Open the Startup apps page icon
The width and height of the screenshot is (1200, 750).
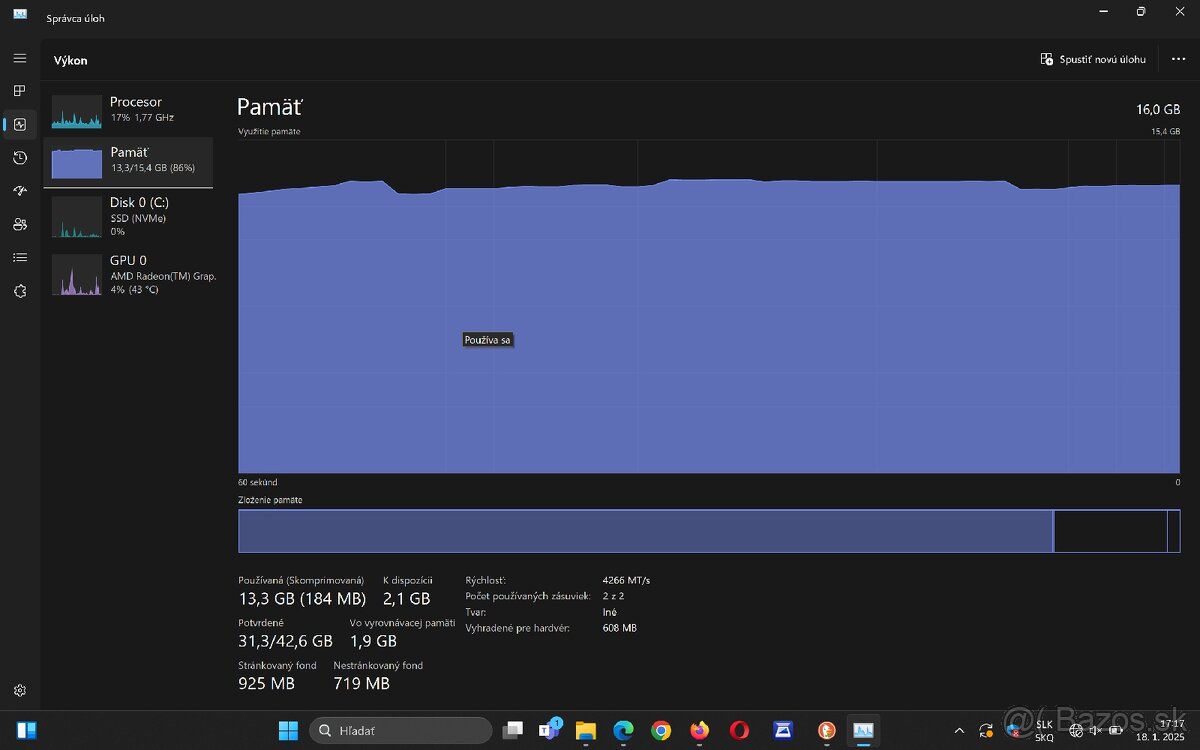[x=19, y=191]
